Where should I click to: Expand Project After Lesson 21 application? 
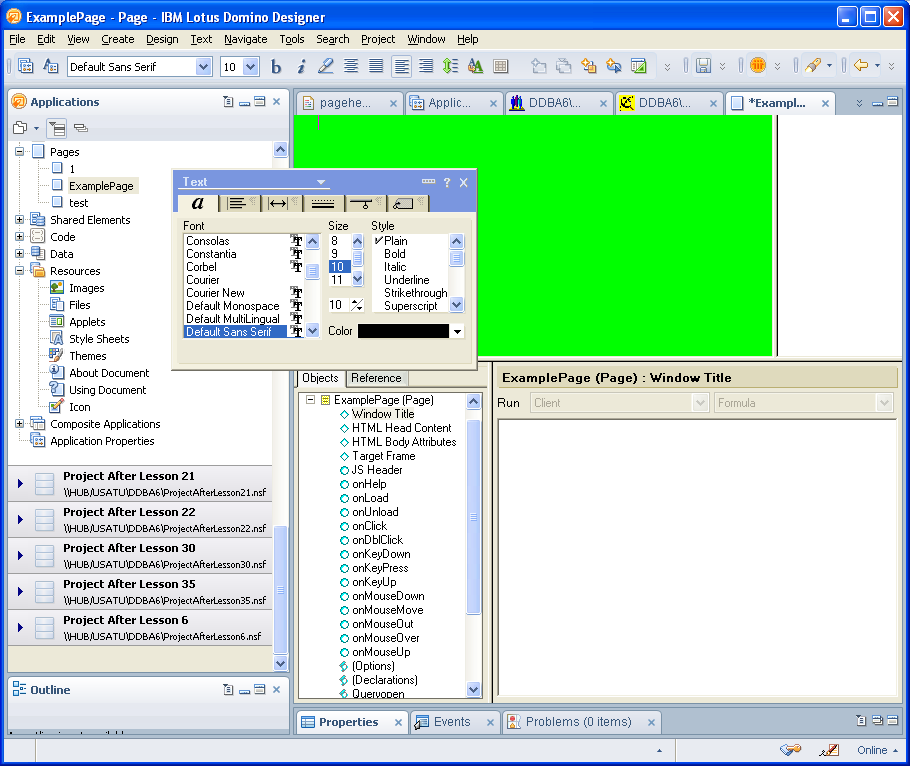[19, 484]
